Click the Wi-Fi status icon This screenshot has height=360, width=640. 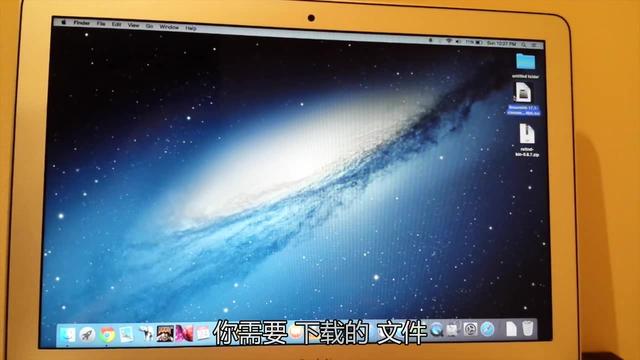tap(449, 41)
